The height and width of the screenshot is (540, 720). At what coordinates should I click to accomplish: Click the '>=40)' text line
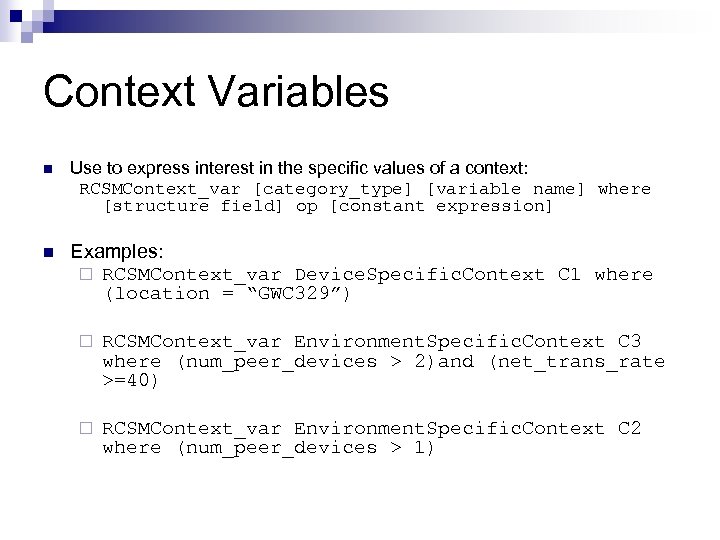coord(131,380)
